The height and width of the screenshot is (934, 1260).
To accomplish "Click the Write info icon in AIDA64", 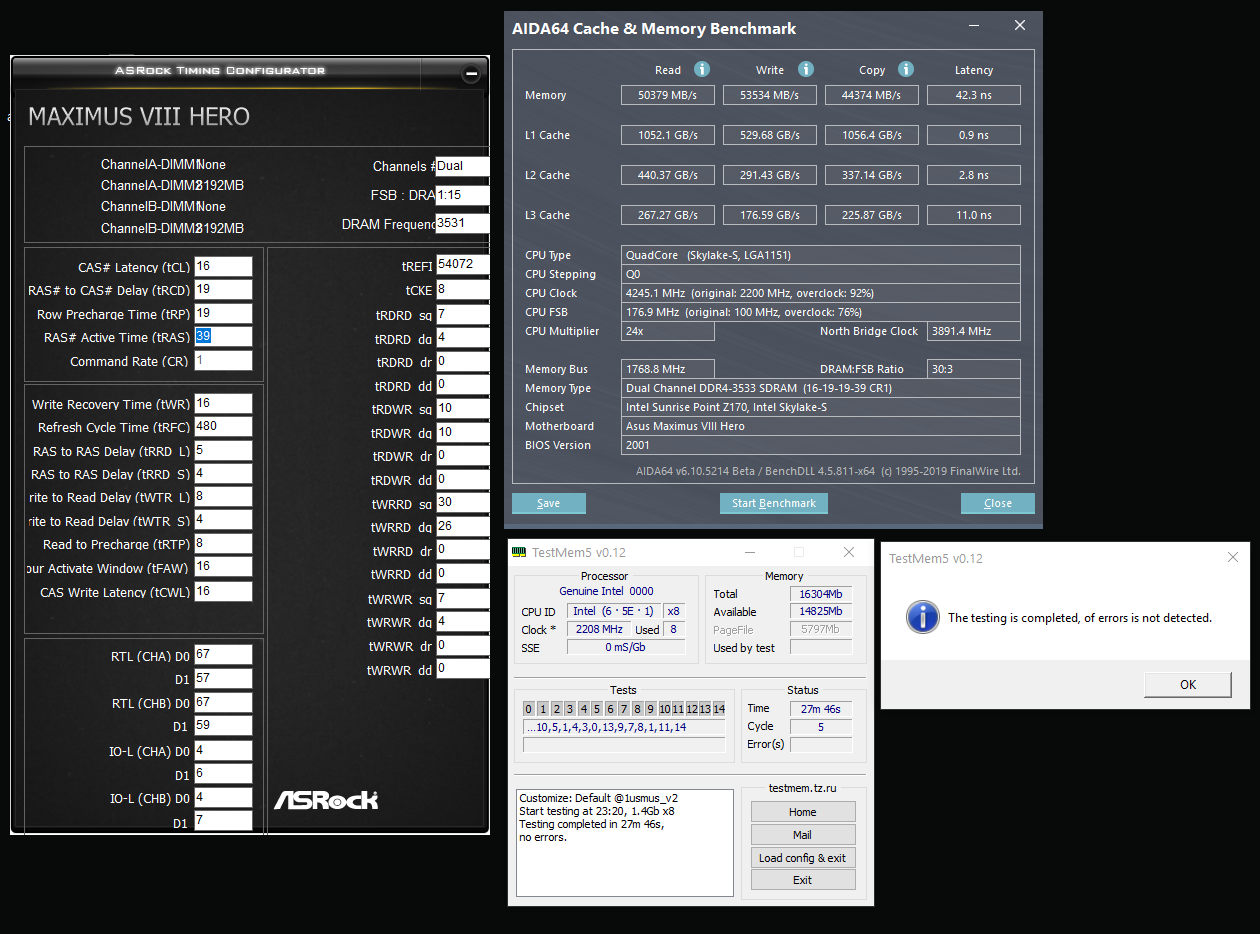I will (805, 69).
